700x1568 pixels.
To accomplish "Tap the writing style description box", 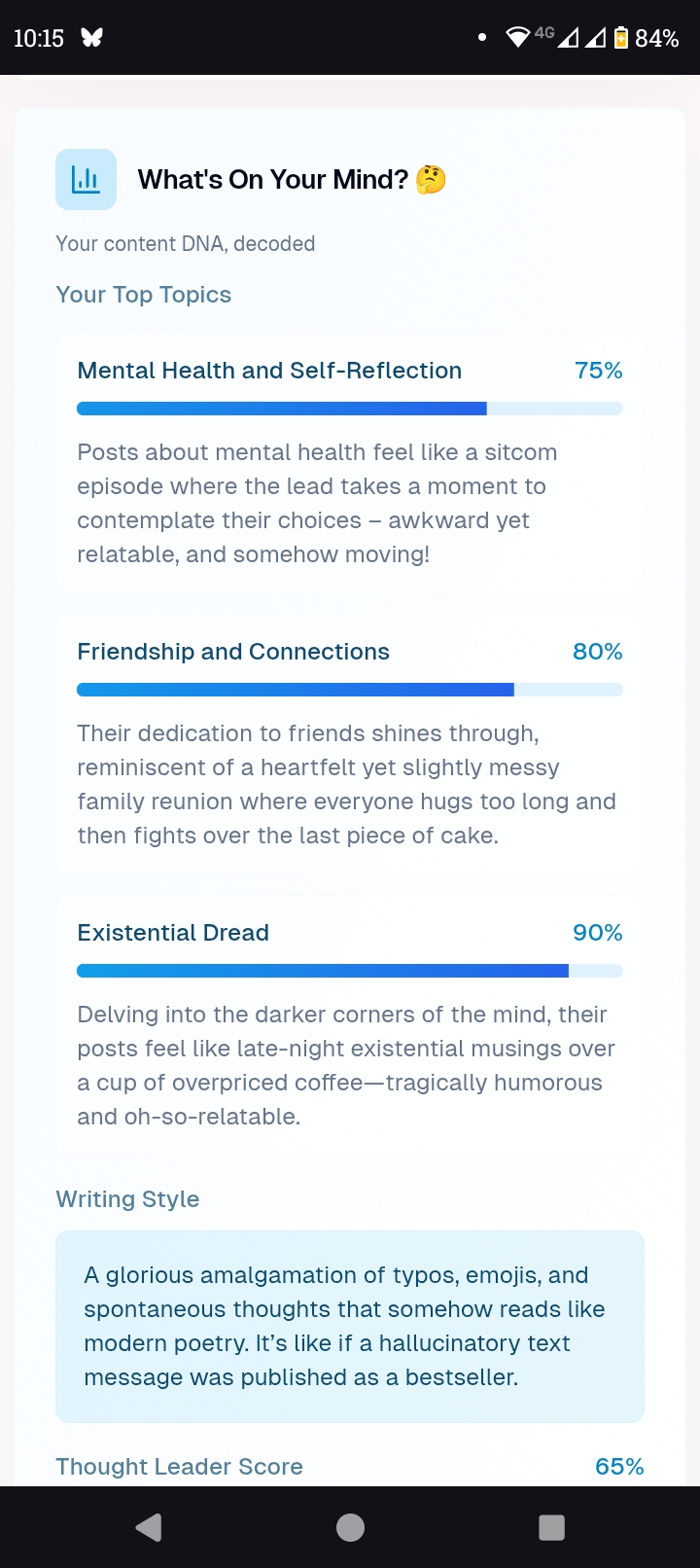I will 350,1327.
